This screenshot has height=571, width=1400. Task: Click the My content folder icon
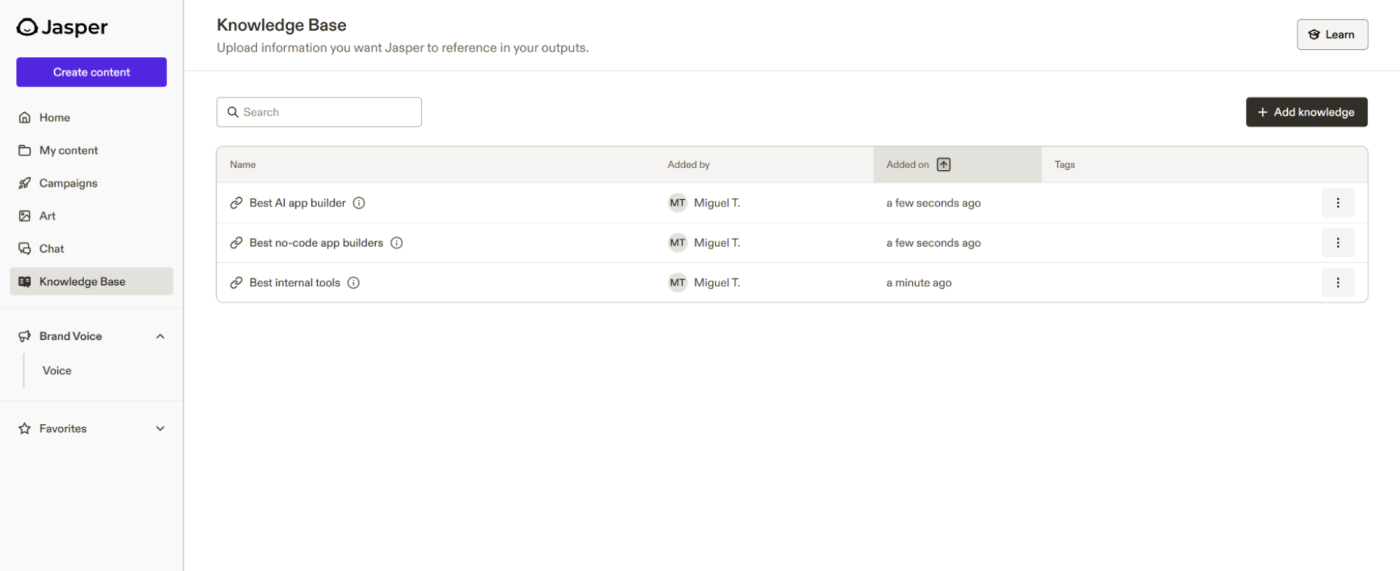pyautogui.click(x=25, y=151)
